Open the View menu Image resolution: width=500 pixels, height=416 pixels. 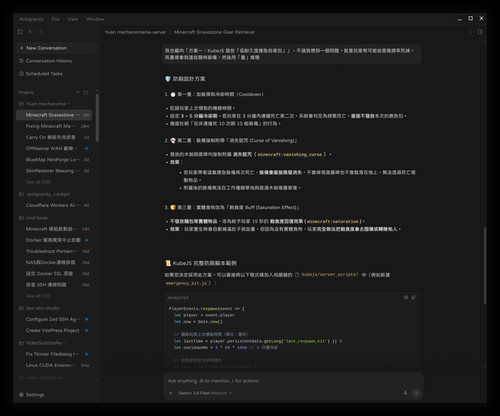coord(73,19)
